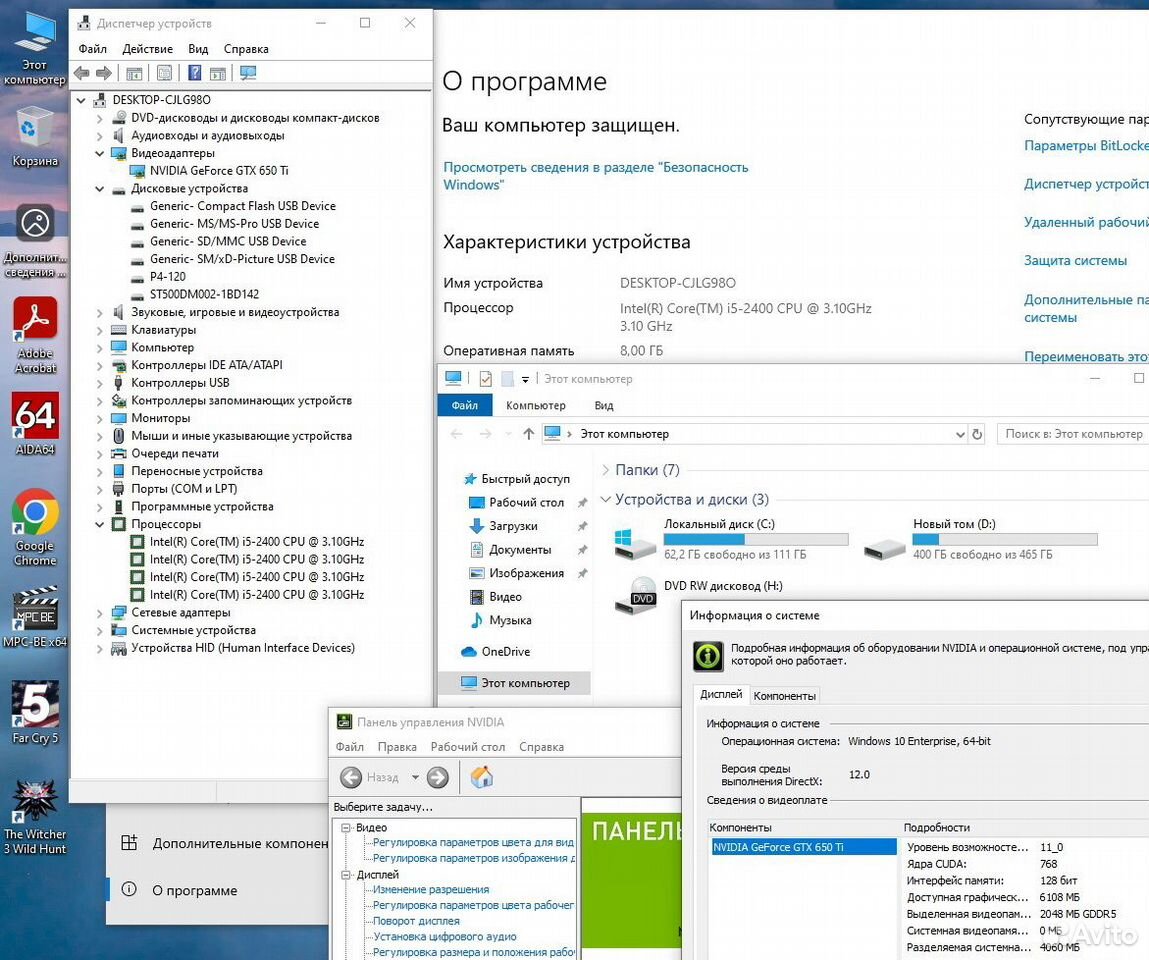Open the Справка menu in Device Manager
This screenshot has height=960, width=1149.
(246, 49)
